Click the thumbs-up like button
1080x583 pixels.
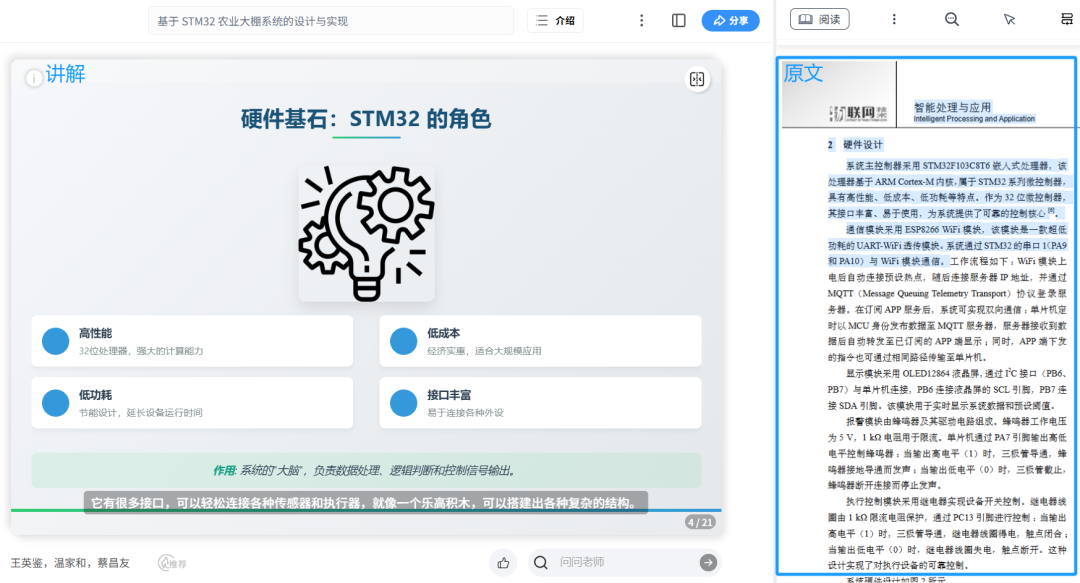(x=503, y=563)
